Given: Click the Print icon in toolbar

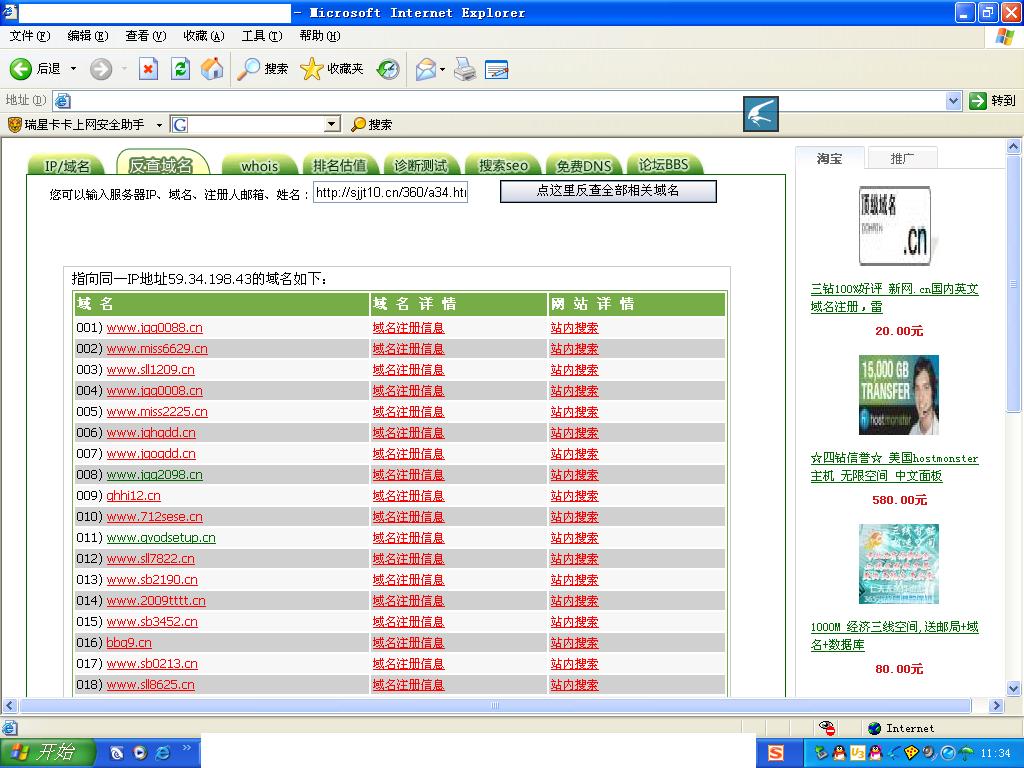Looking at the screenshot, I should tap(465, 69).
